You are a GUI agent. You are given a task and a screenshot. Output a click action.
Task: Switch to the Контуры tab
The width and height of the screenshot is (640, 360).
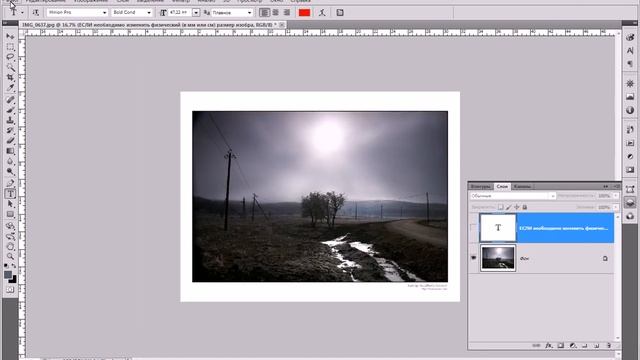(x=480, y=186)
